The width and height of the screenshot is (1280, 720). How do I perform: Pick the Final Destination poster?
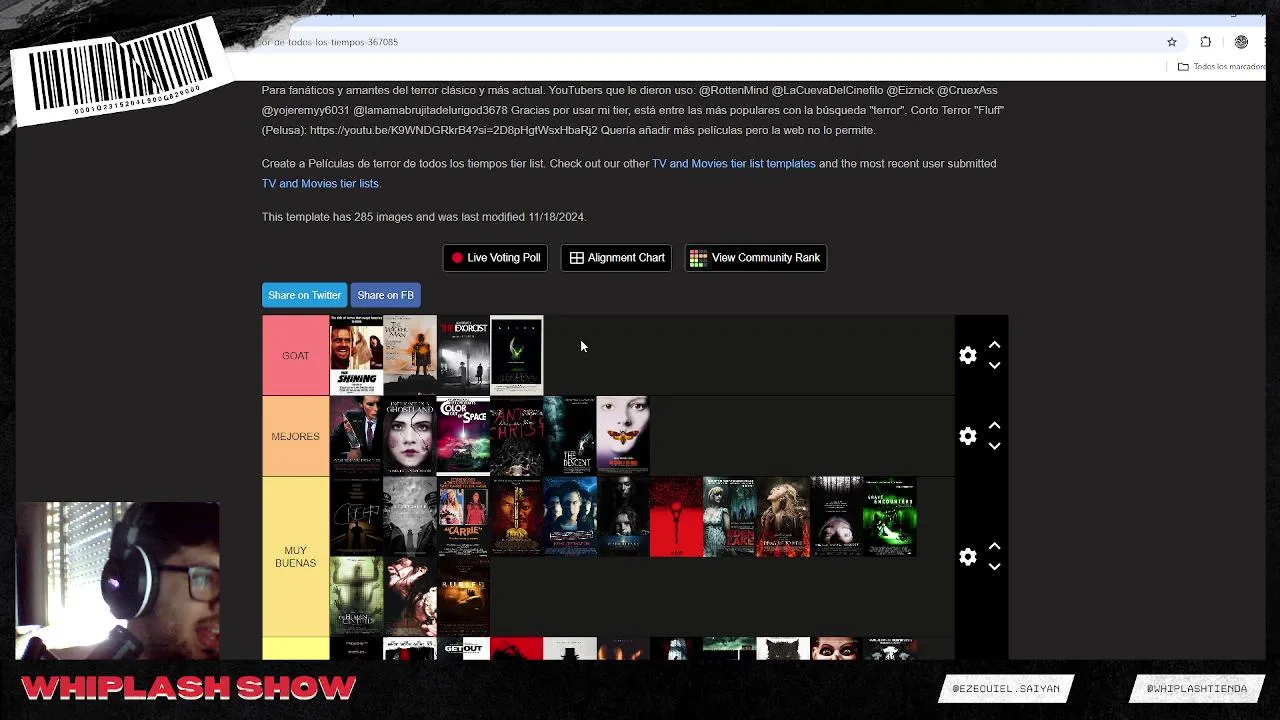coord(570,517)
